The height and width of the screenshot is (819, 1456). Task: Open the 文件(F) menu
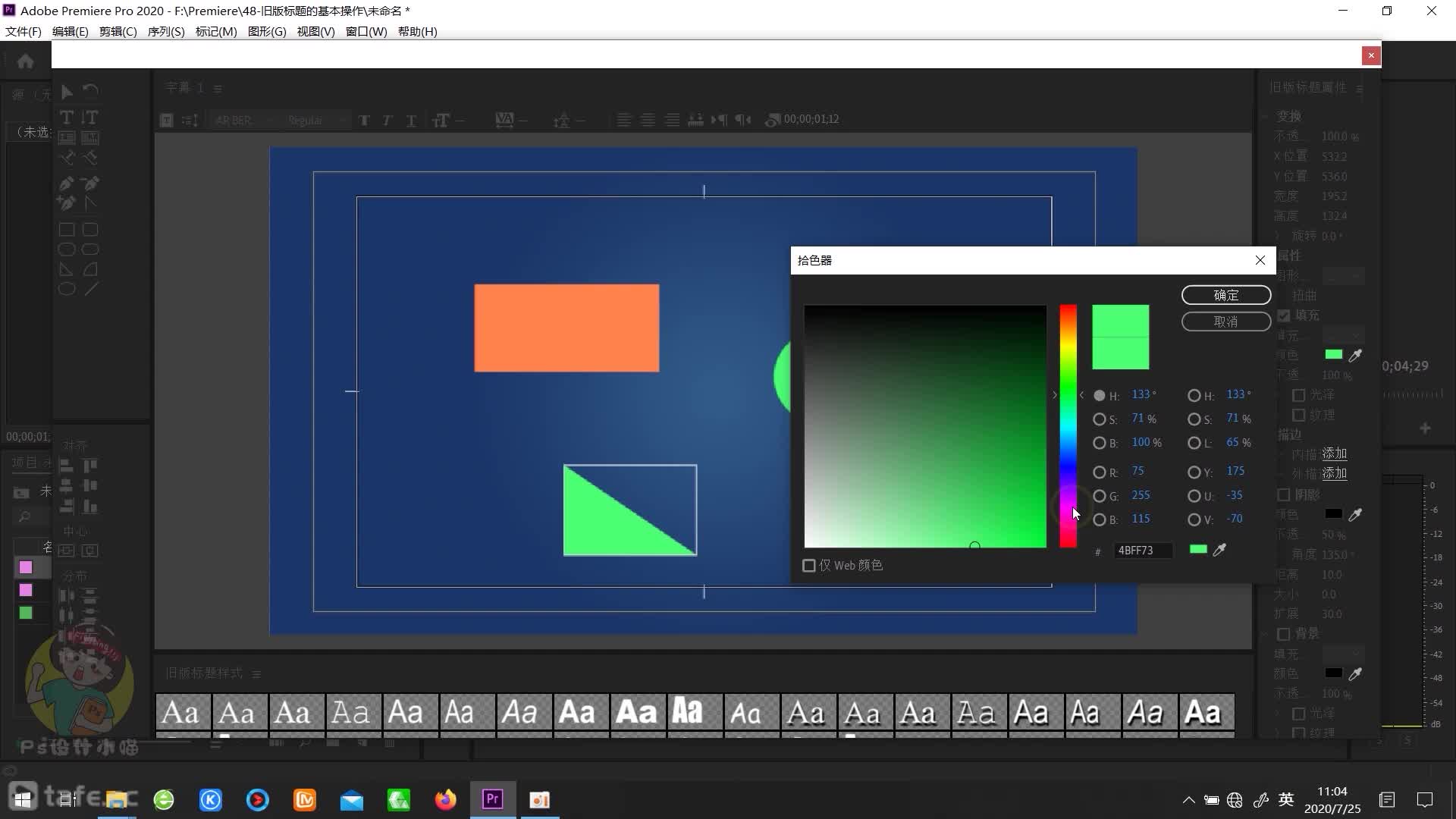tap(23, 32)
